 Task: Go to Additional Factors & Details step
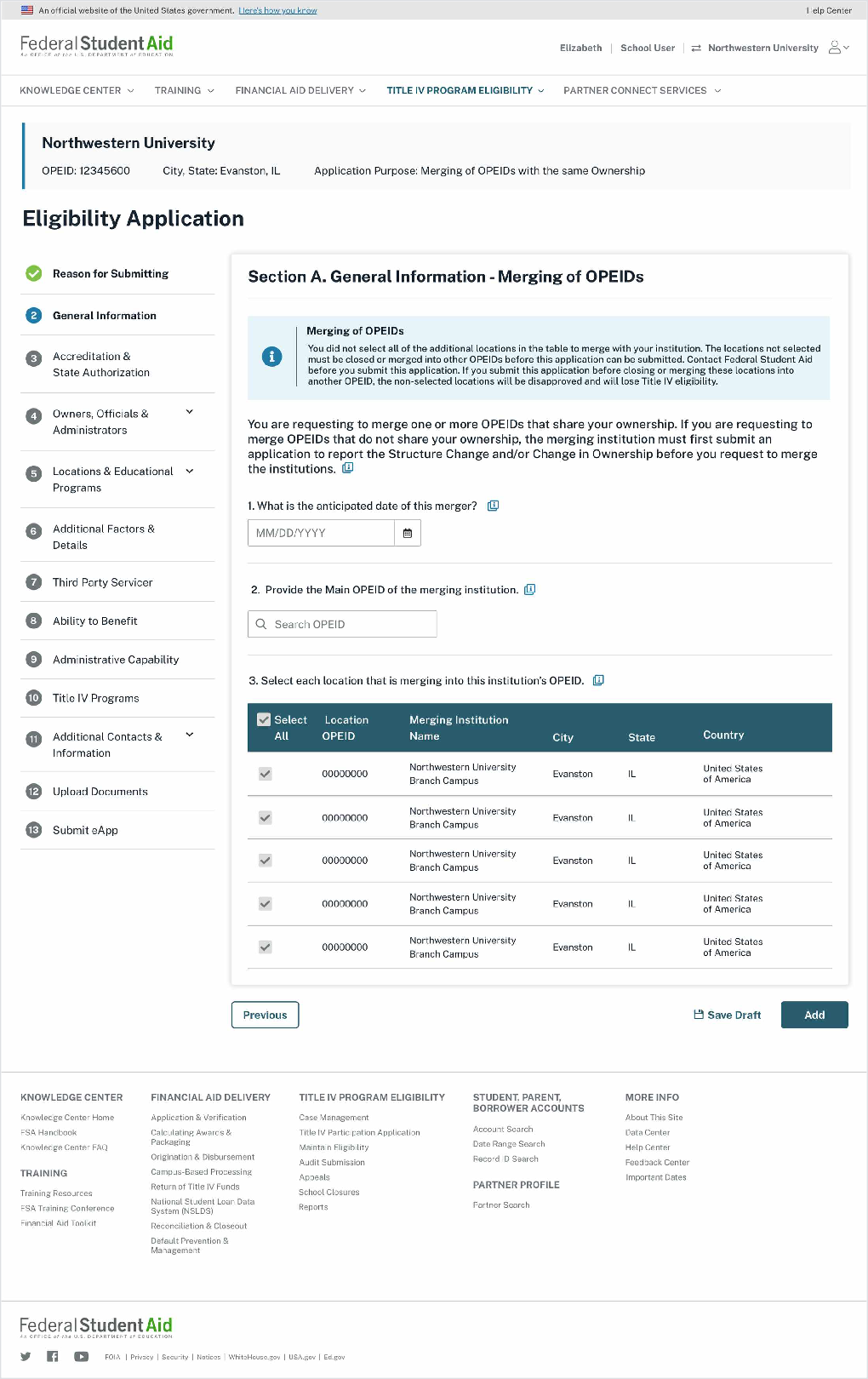[104, 537]
